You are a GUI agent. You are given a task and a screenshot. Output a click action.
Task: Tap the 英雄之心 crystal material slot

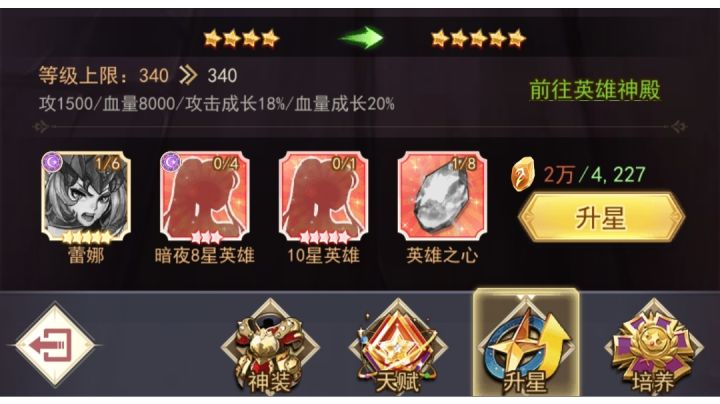[442, 196]
